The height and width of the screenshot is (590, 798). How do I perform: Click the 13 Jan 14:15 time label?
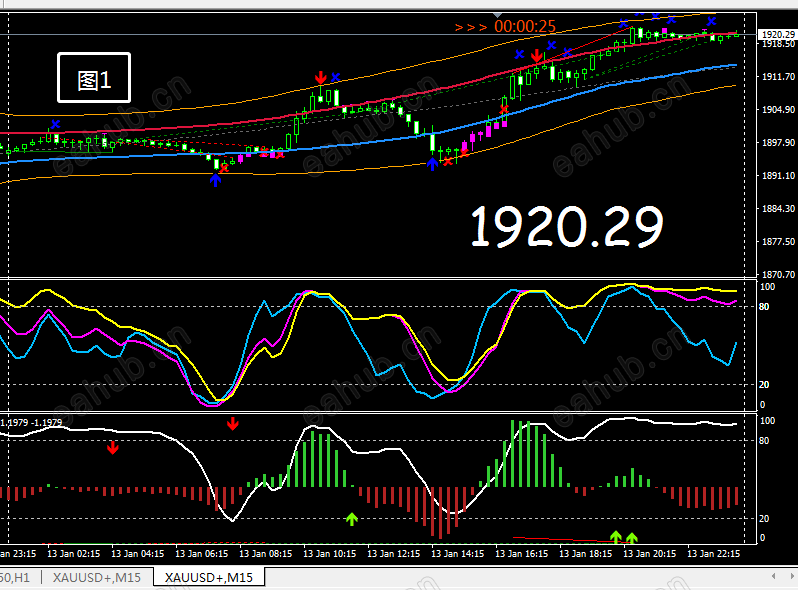pos(458,553)
